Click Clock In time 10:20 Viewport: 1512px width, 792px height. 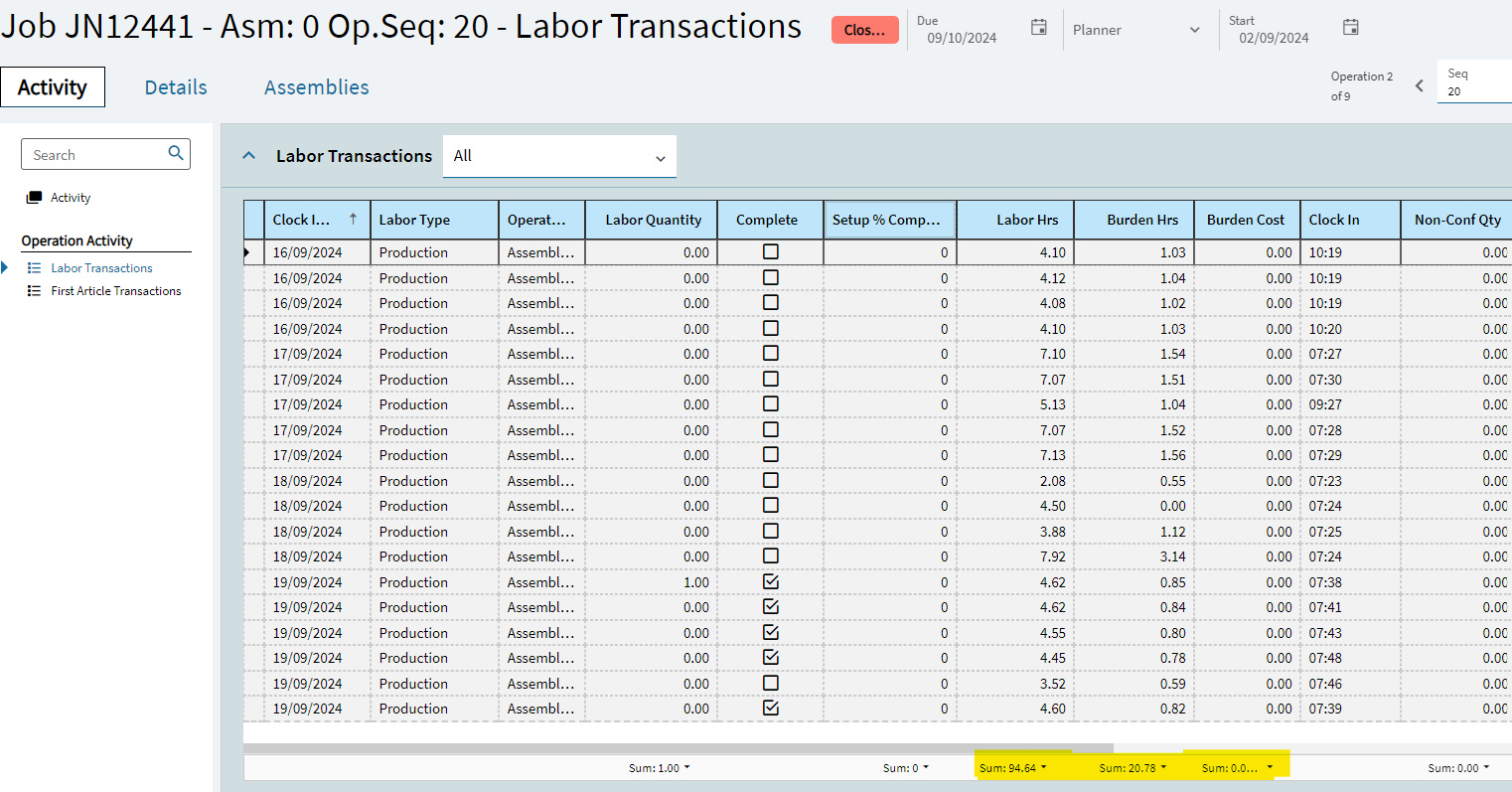1350,329
